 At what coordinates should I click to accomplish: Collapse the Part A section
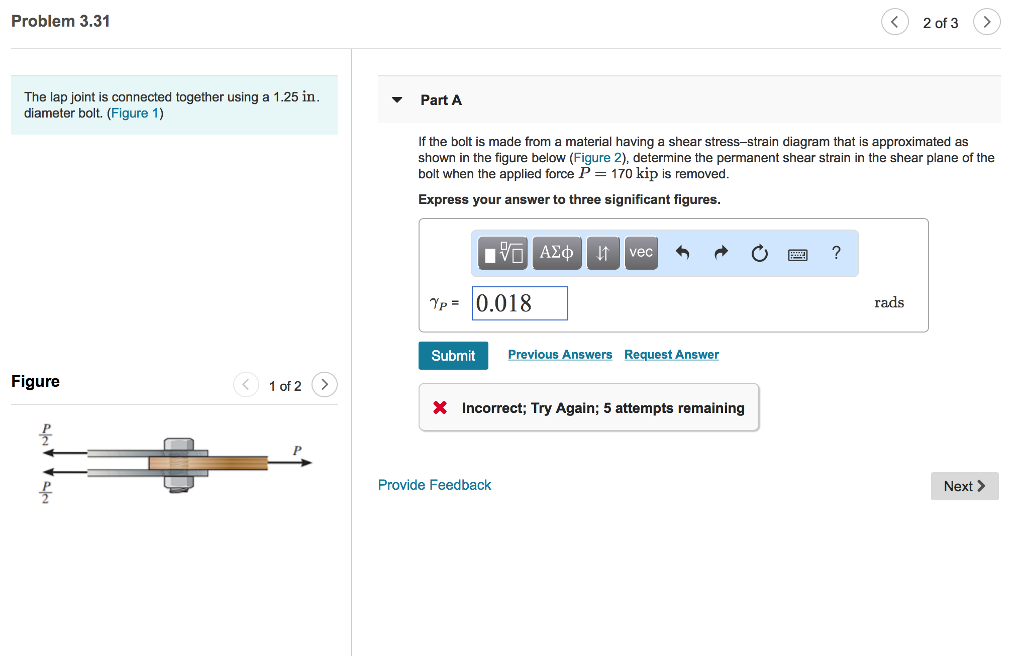[x=397, y=100]
